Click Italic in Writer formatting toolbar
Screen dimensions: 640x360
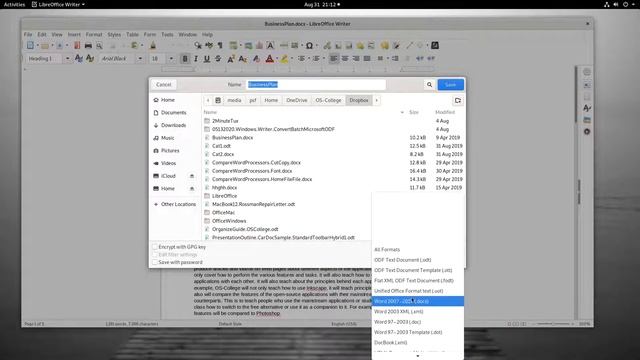196,59
